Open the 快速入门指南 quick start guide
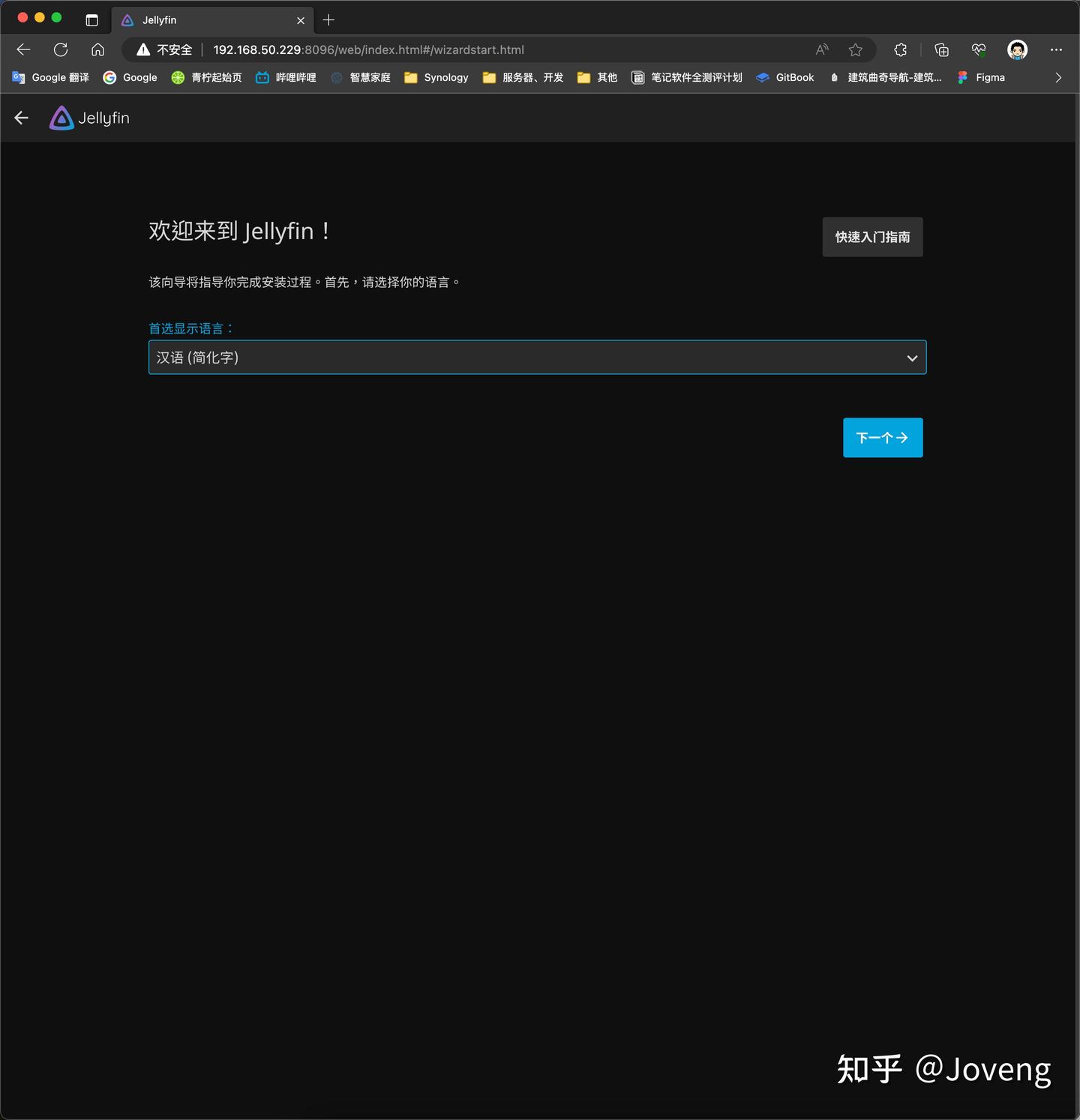This screenshot has height=1120, width=1080. [872, 237]
